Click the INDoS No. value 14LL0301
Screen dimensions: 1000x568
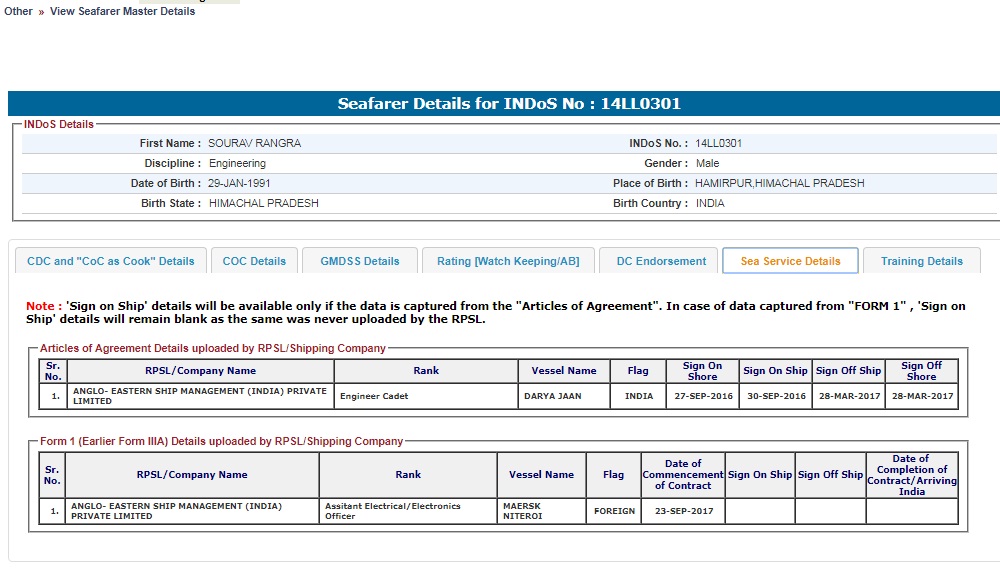coord(719,143)
